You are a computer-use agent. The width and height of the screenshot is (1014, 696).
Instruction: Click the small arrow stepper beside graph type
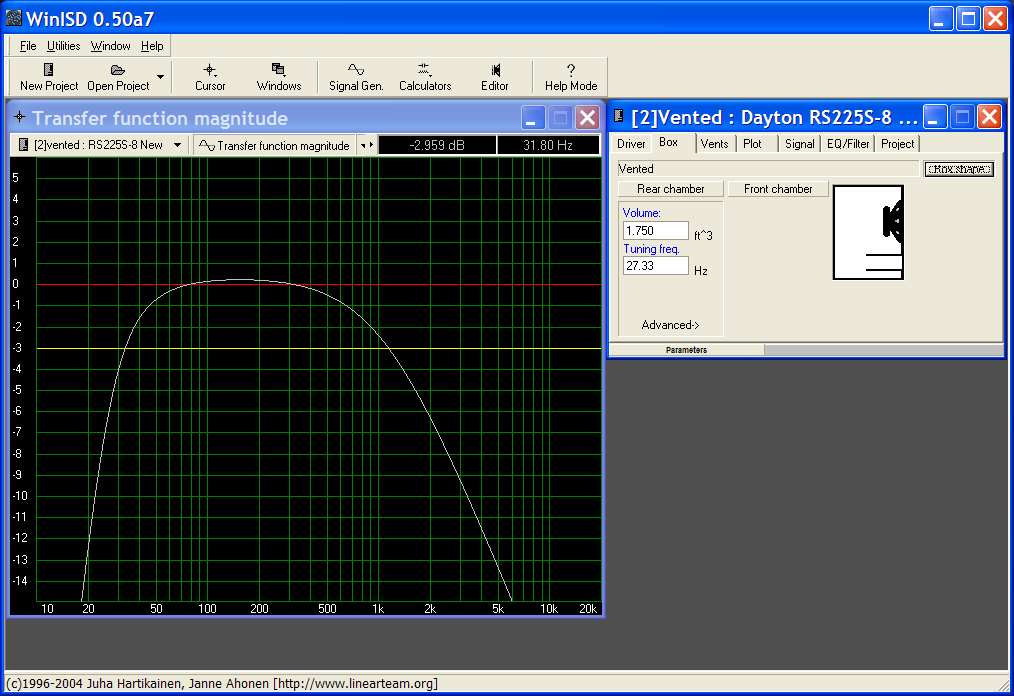coord(367,146)
